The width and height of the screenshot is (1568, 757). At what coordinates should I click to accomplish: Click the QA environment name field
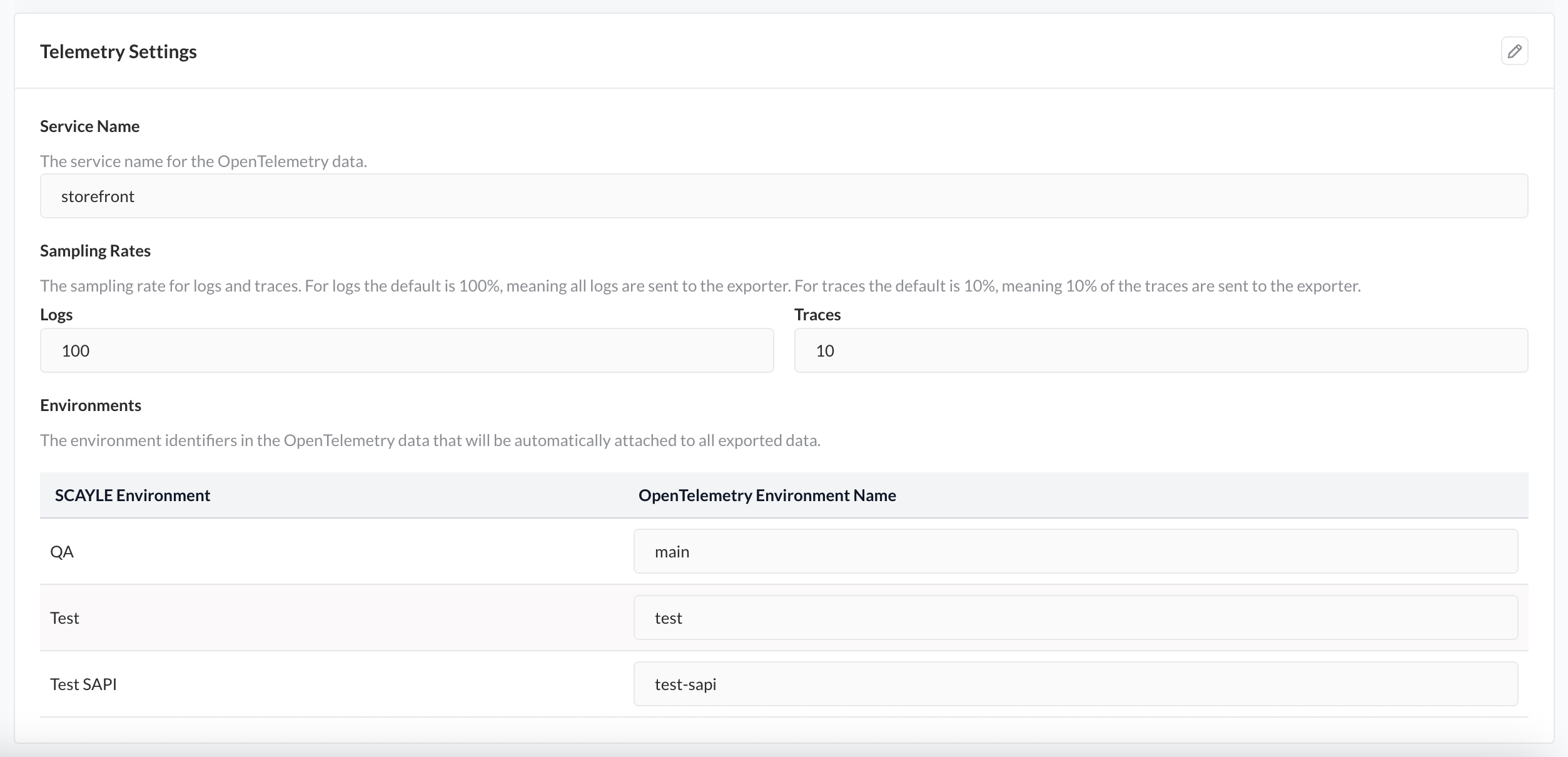tap(1075, 552)
